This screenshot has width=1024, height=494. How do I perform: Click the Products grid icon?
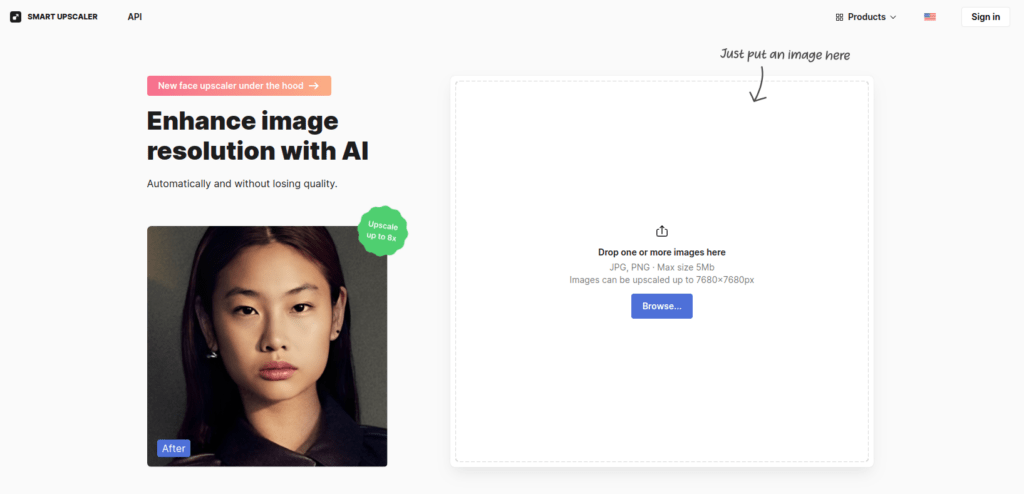coord(839,18)
